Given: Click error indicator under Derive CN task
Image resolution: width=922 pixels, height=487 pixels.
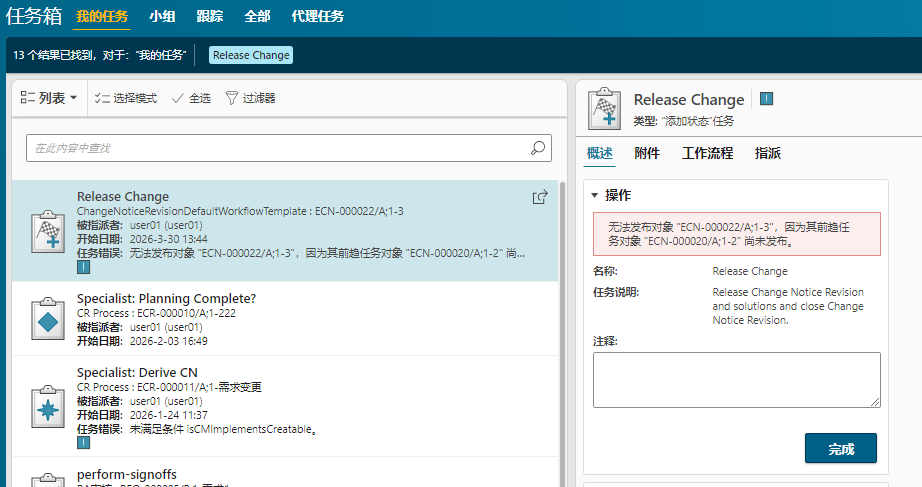Looking at the screenshot, I should pos(83,443).
